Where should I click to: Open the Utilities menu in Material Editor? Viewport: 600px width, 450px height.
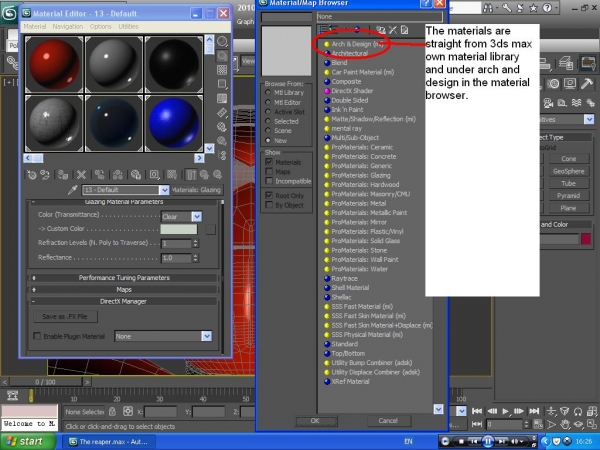pos(128,26)
